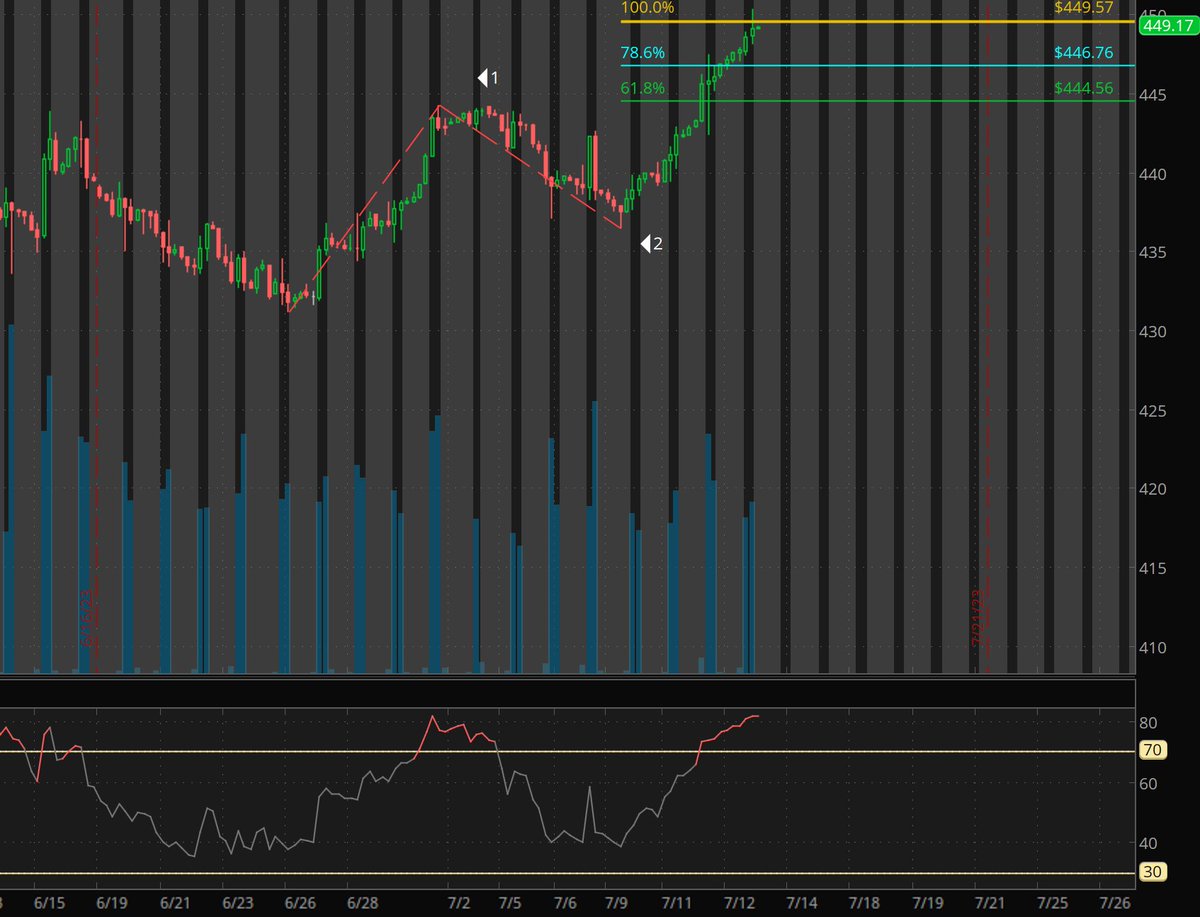
Task: Select wave marker labeled 1
Action: (x=487, y=77)
